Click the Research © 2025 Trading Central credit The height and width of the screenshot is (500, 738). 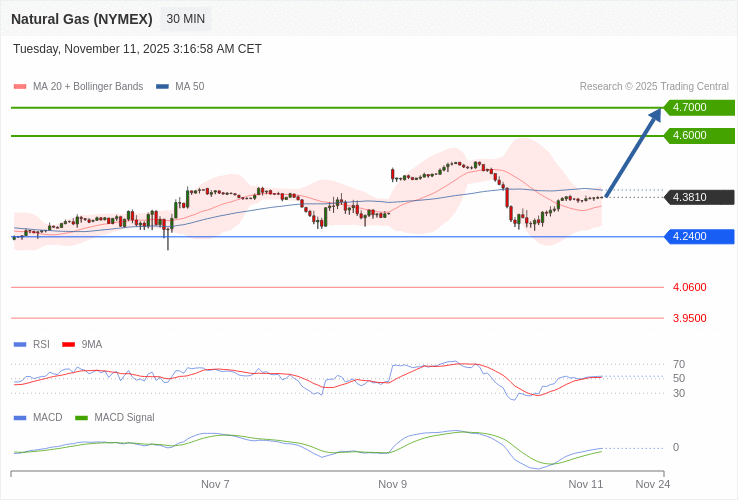[x=654, y=87]
